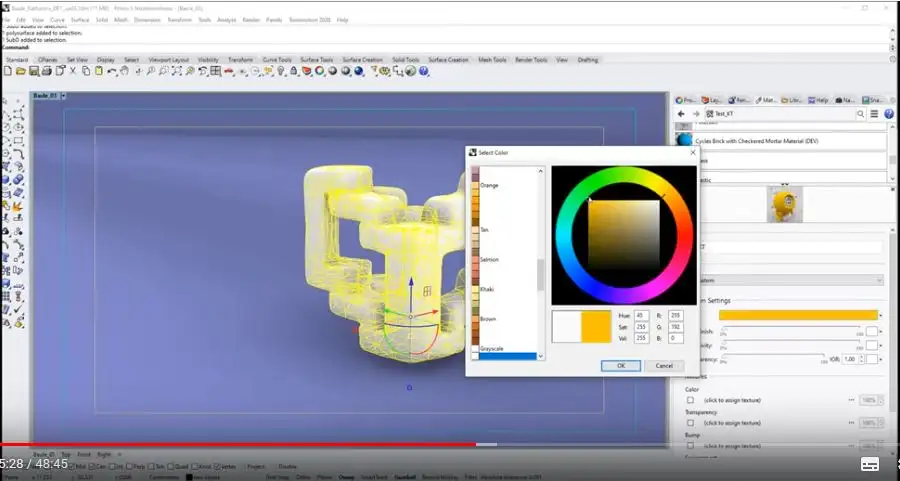The width and height of the screenshot is (900, 481).
Task: Click the Cycles Brick with Checkered Mortar material
Action: (781, 141)
